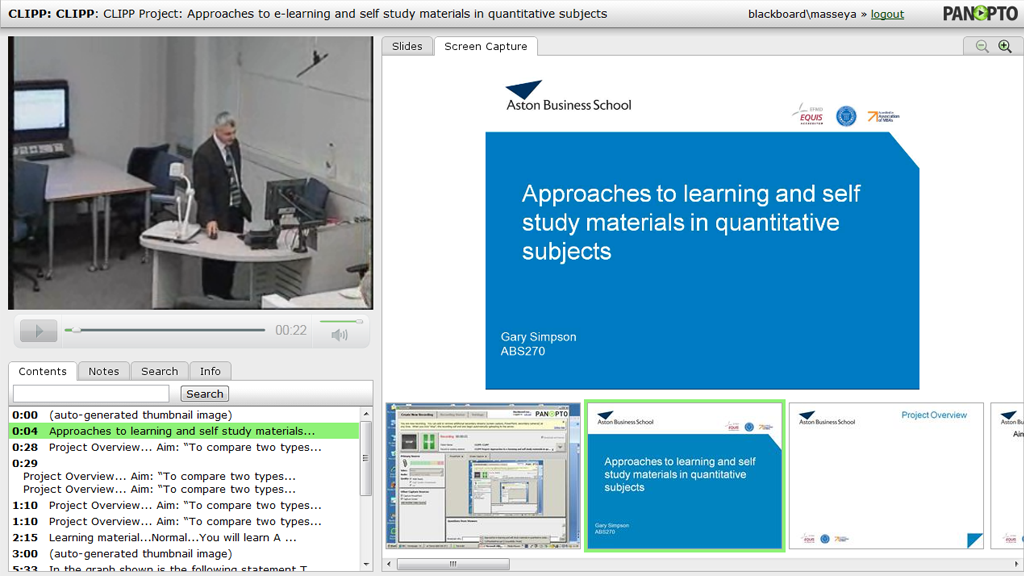Open the Panopto recorder screenshot thumbnail

pyautogui.click(x=483, y=475)
